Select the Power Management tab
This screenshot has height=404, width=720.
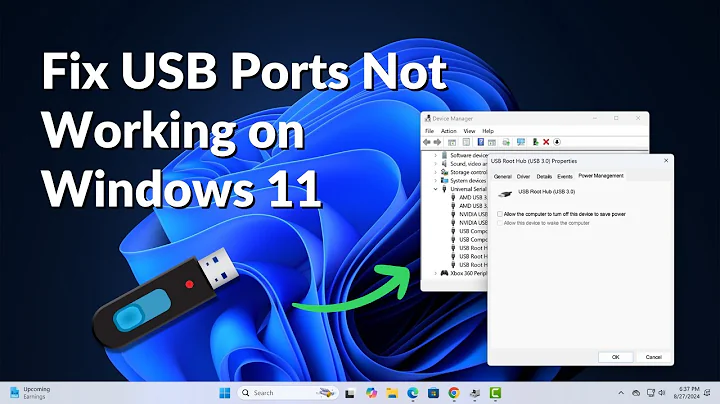click(601, 176)
